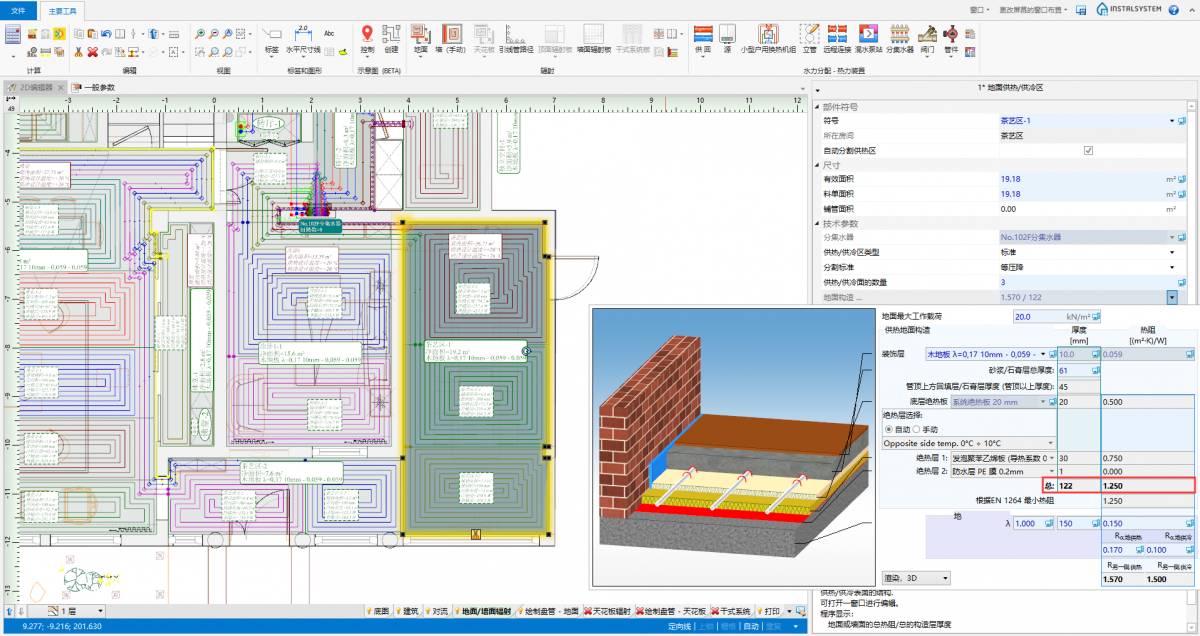
Task: Expand the Opposite side temp. dropdown
Action: click(x=1050, y=442)
